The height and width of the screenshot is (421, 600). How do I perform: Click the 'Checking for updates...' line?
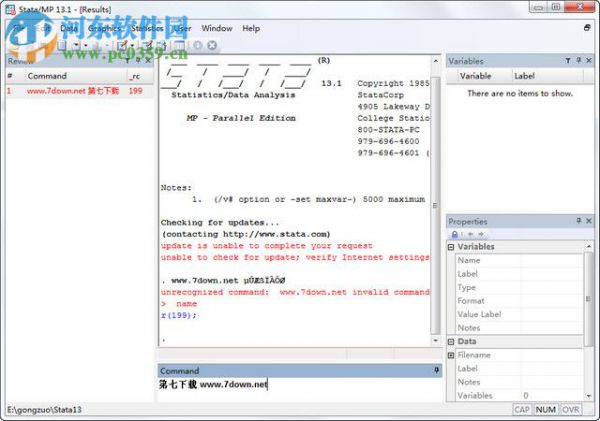220,222
